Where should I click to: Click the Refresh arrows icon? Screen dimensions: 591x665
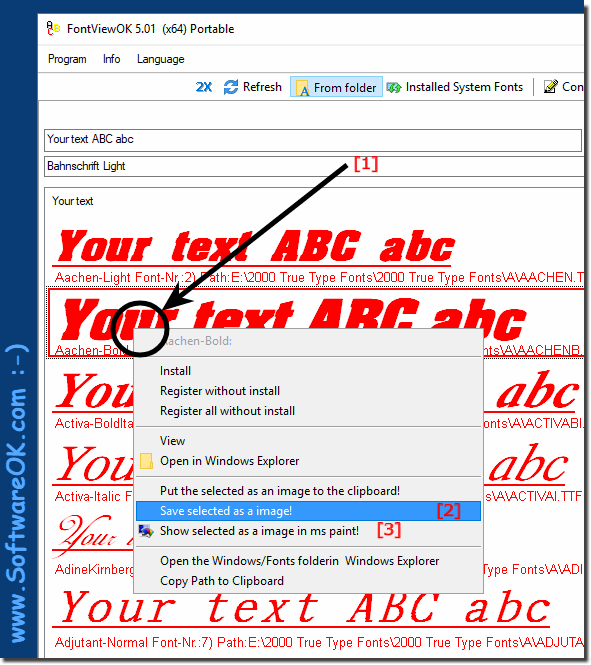click(231, 87)
